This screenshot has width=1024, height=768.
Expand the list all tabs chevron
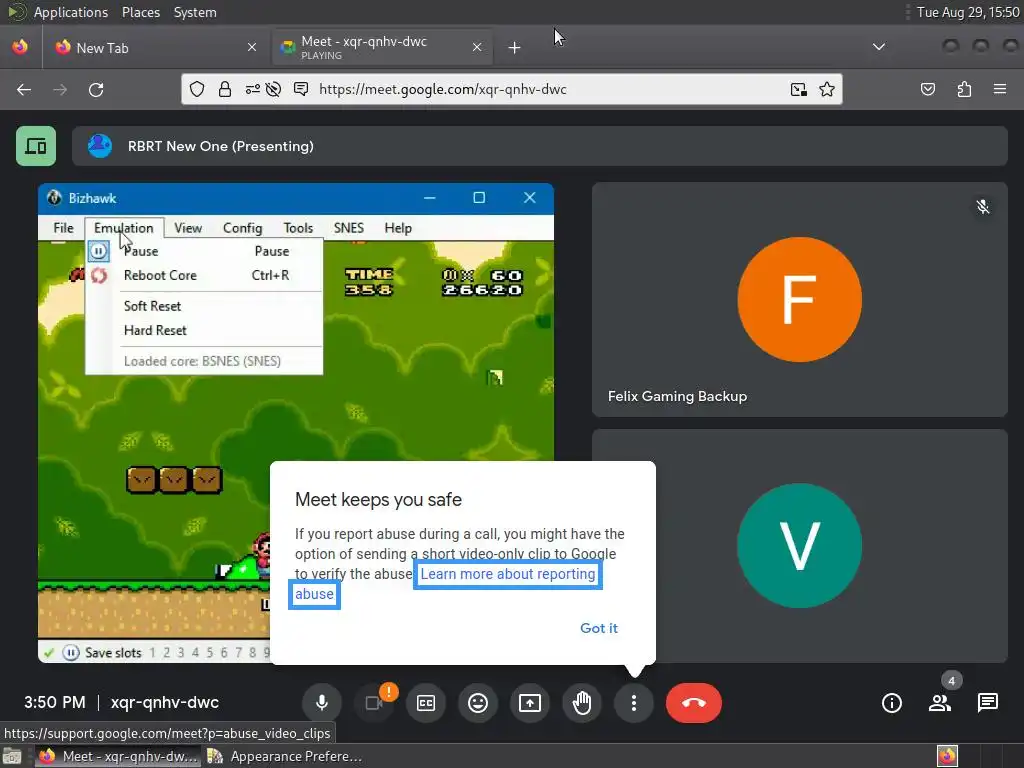879,47
